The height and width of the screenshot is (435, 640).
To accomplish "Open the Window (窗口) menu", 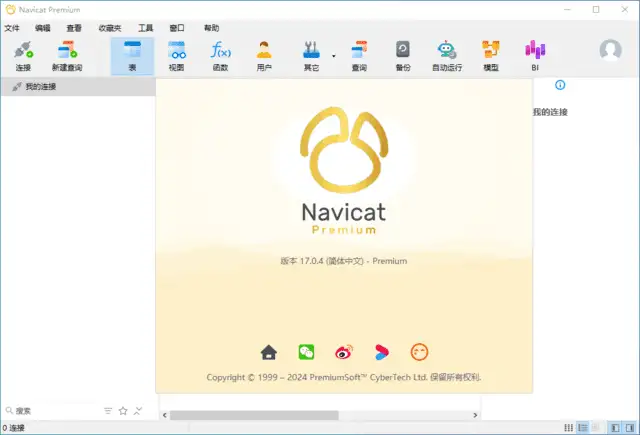I will point(177,28).
